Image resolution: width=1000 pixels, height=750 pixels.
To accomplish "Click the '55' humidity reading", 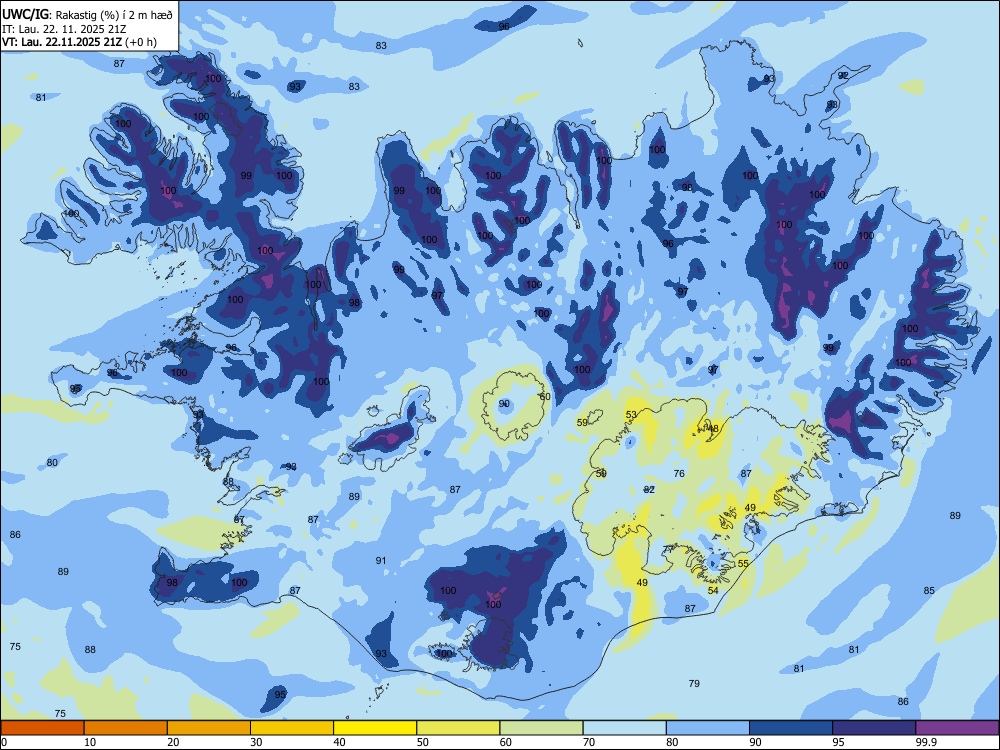I will tap(743, 563).
